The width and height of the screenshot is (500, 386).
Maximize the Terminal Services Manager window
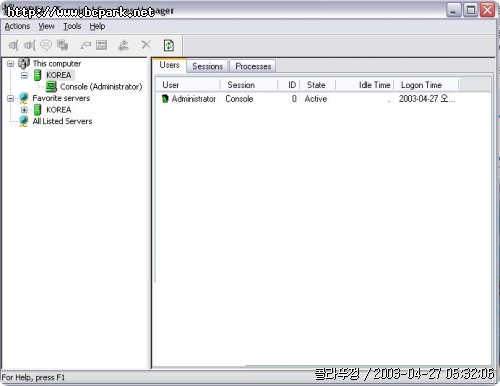pyautogui.click(x=471, y=10)
